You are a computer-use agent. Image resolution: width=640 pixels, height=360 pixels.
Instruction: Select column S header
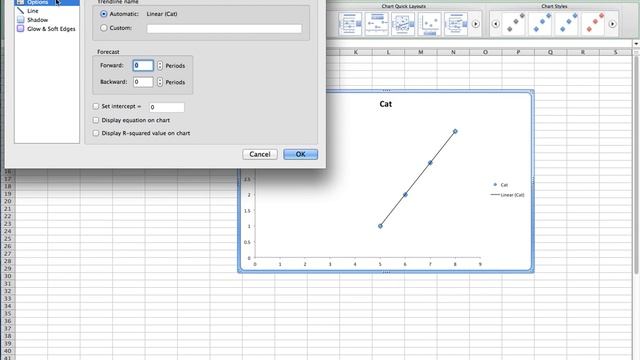[x=615, y=52]
